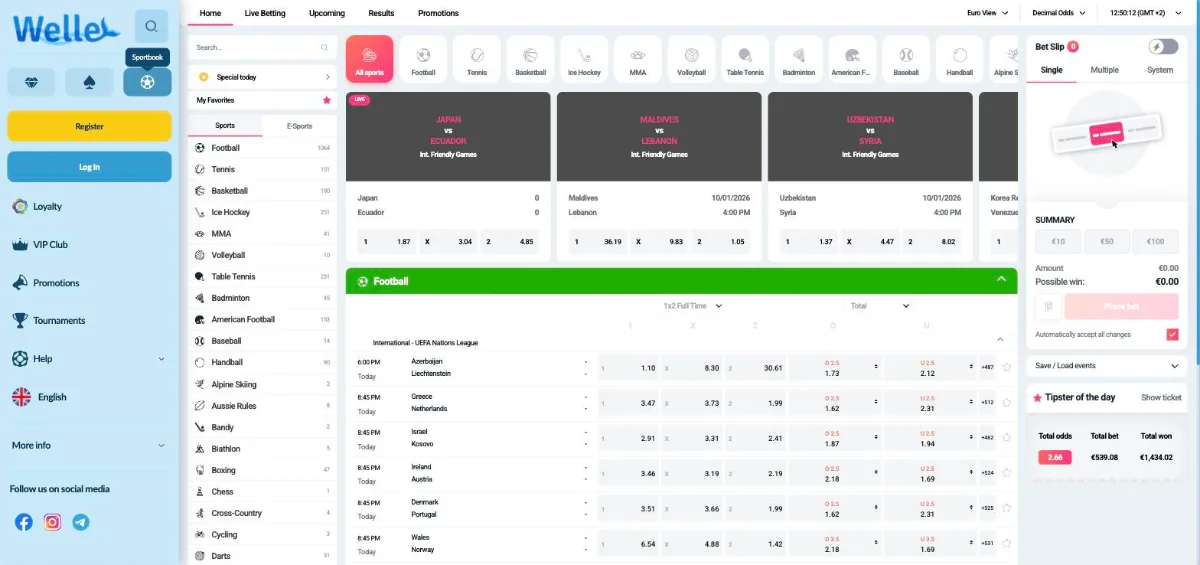Open the Decimal Odds dropdown
This screenshot has width=1200, height=565.
(x=1061, y=13)
